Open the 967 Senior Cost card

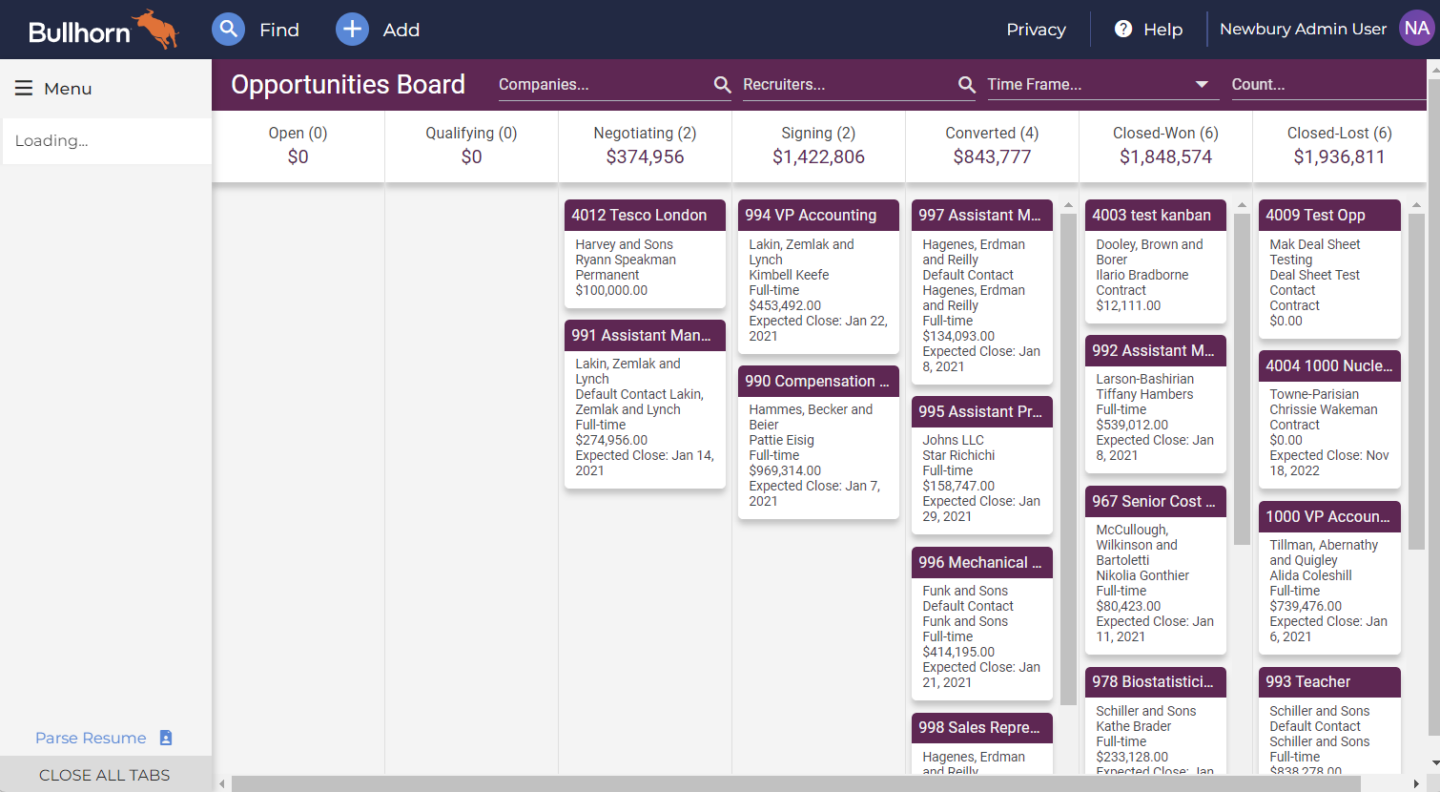pyautogui.click(x=1155, y=571)
